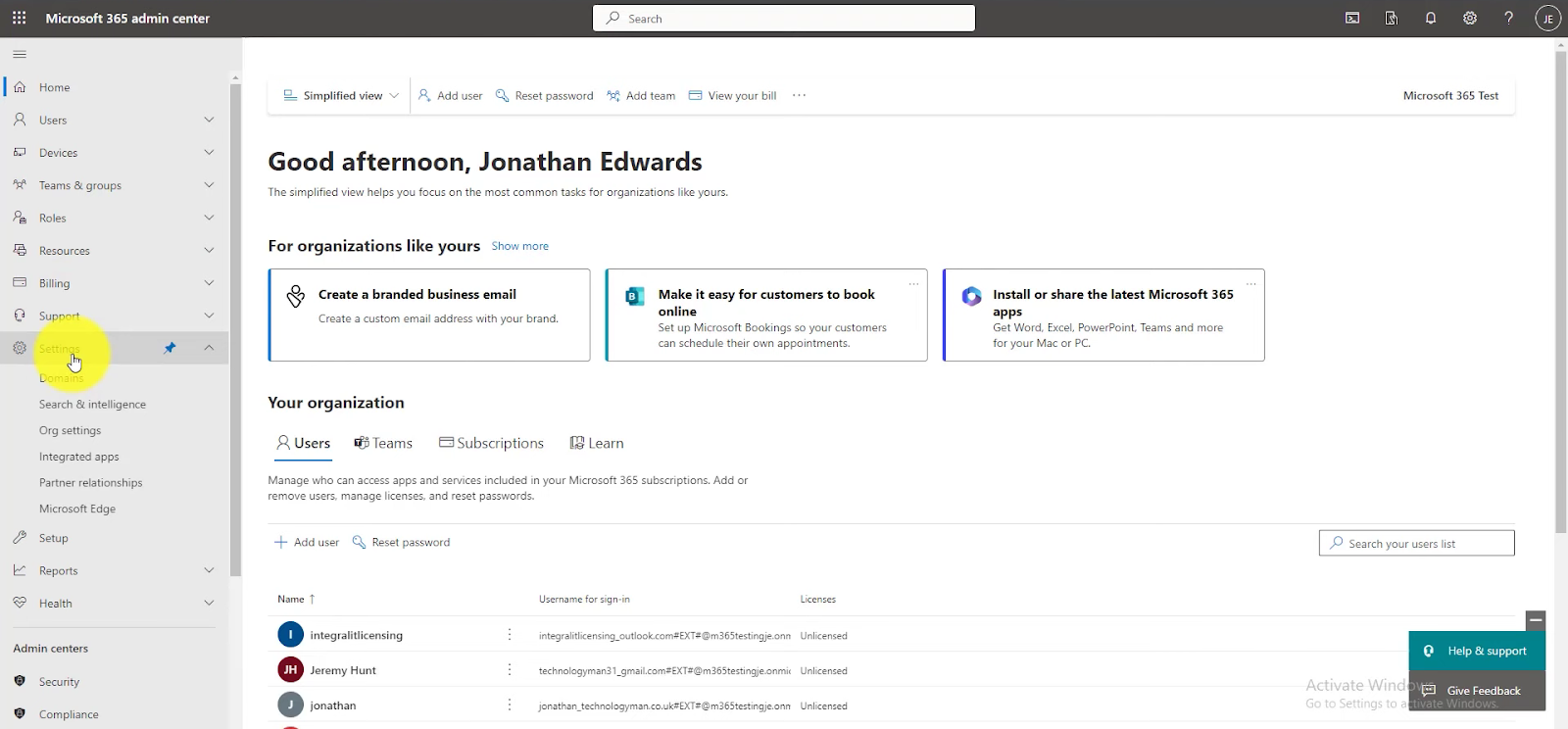Click the Roles icon in sidebar
The image size is (1568, 729).
click(x=20, y=218)
